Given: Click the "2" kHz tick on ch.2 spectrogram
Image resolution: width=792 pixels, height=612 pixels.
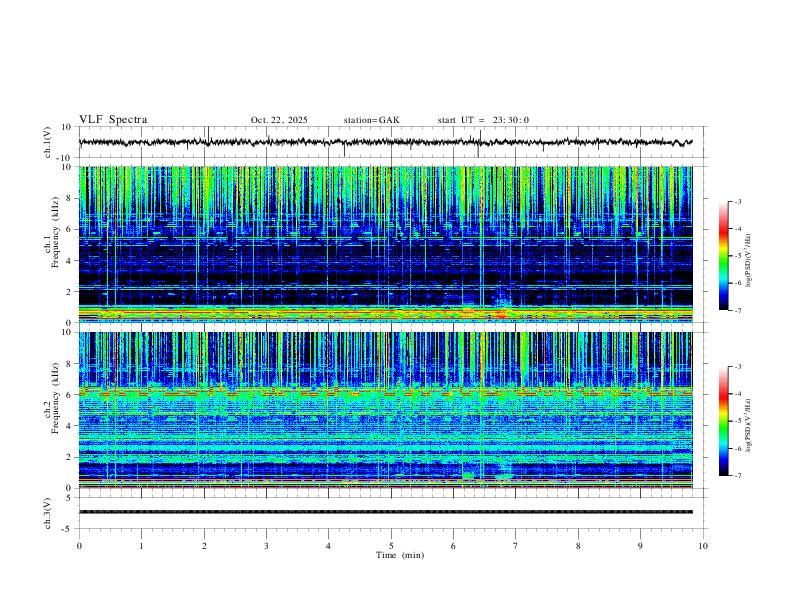Looking at the screenshot, I should (x=69, y=457).
